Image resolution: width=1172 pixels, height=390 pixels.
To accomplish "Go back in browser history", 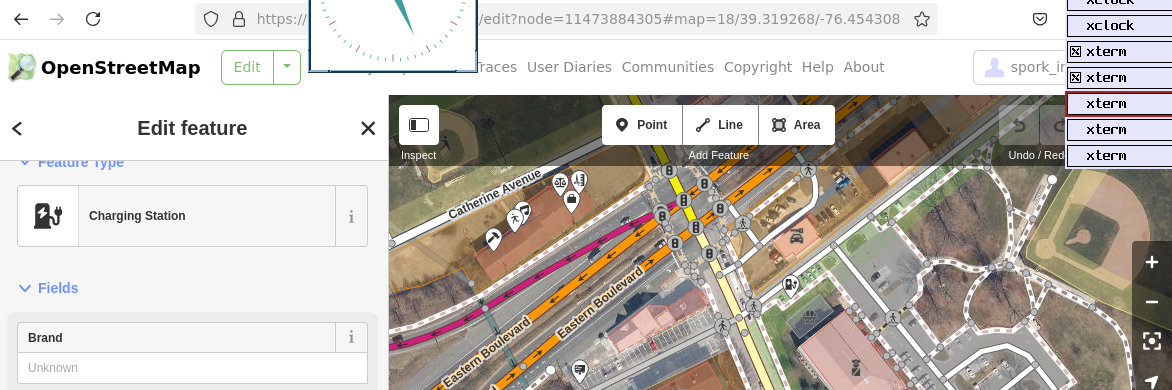I will (21, 19).
